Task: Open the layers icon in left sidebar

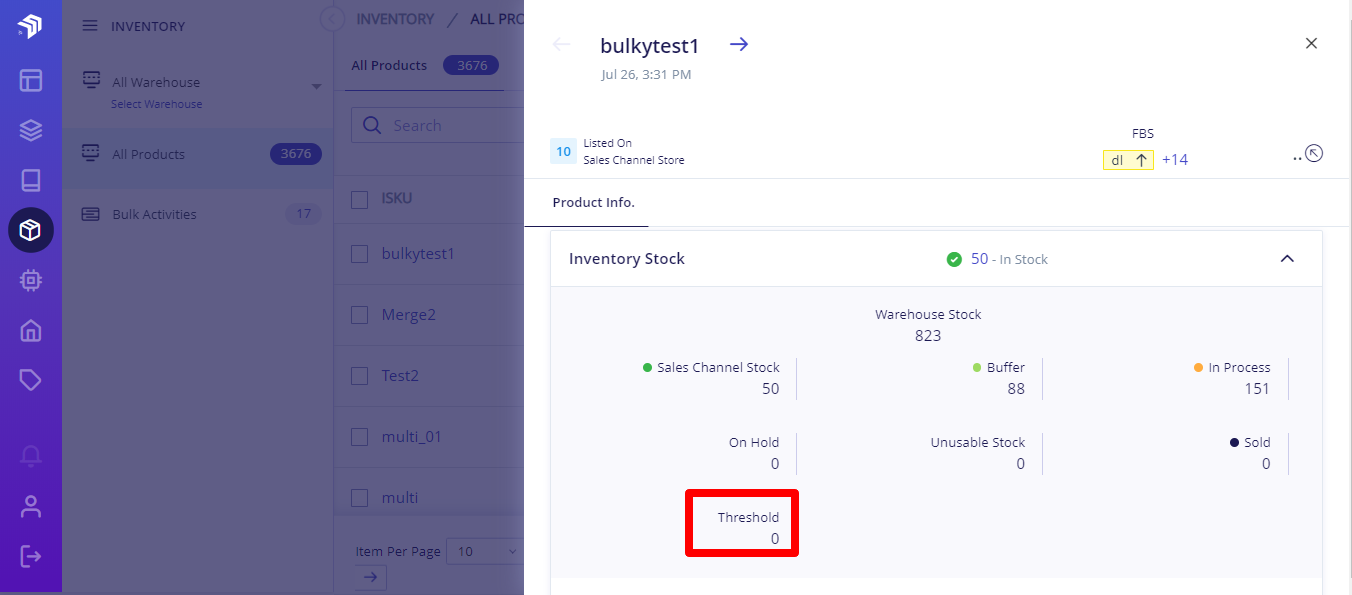Action: tap(31, 130)
